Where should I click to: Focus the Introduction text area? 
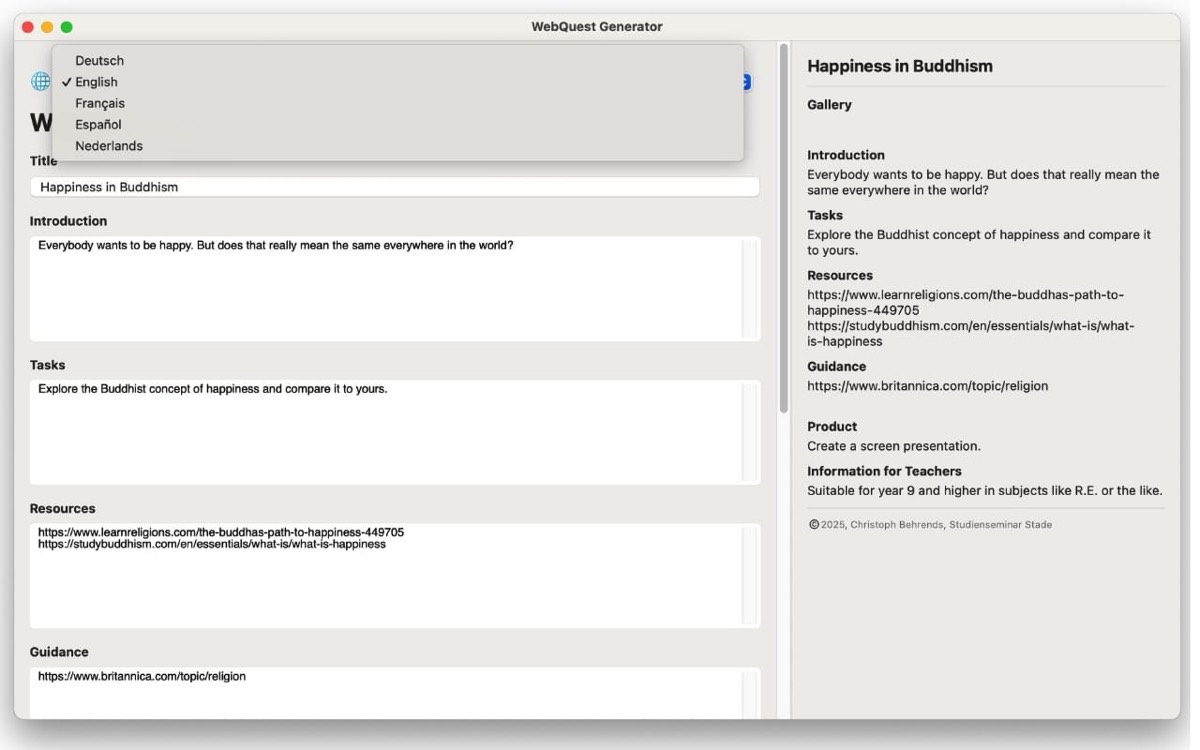tap(395, 289)
